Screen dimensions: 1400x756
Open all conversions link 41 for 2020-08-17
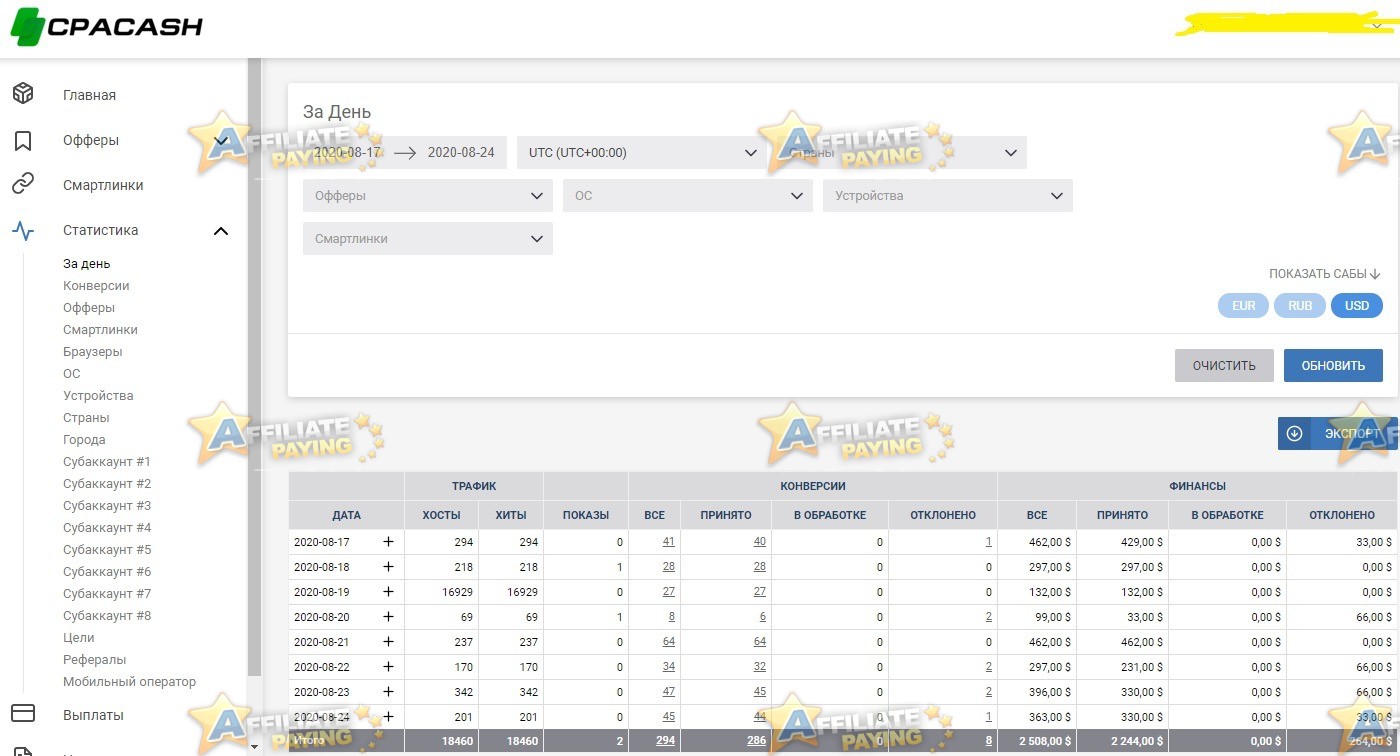[x=669, y=541]
